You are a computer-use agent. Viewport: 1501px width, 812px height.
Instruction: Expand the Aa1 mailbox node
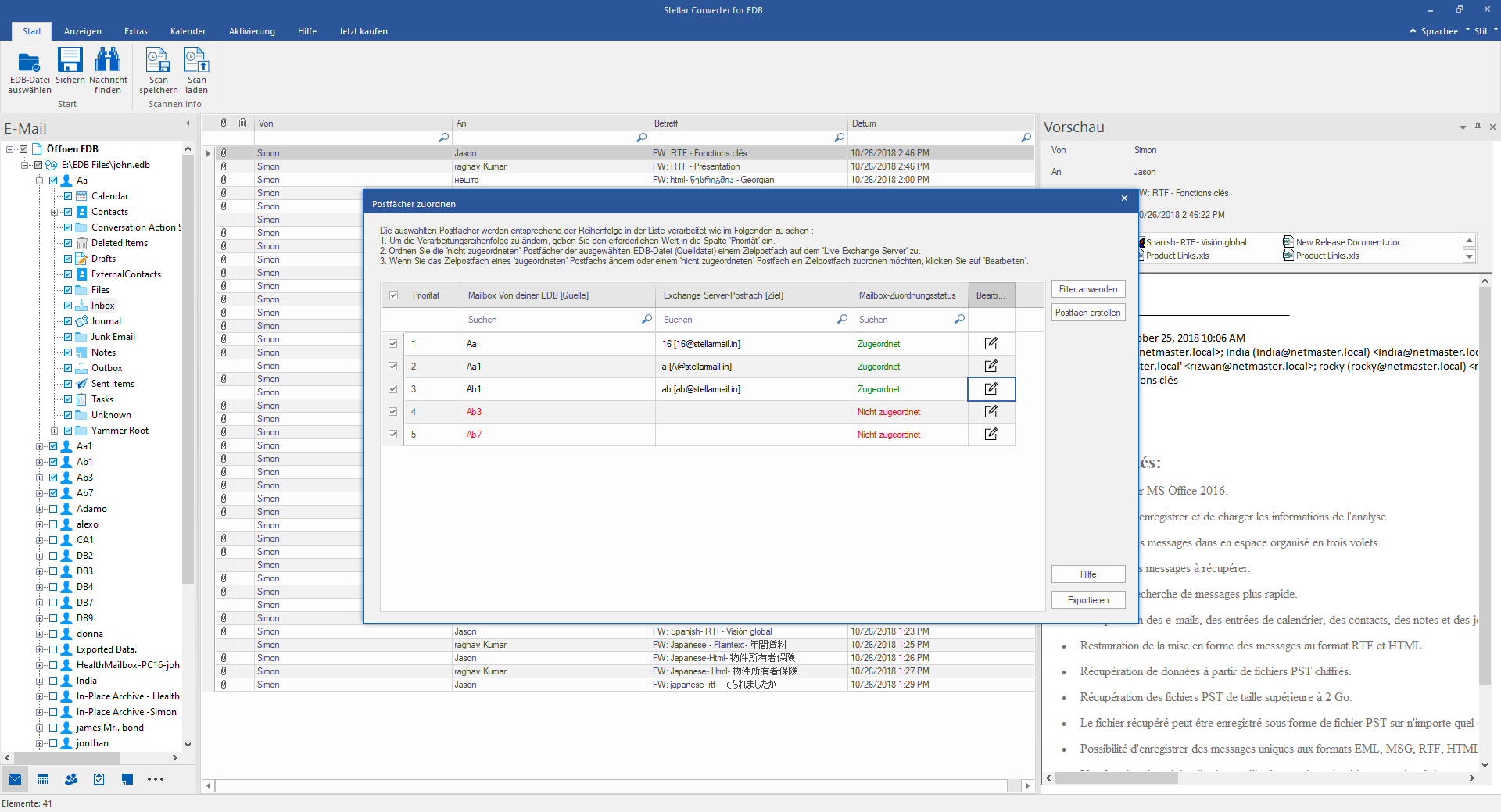(39, 446)
